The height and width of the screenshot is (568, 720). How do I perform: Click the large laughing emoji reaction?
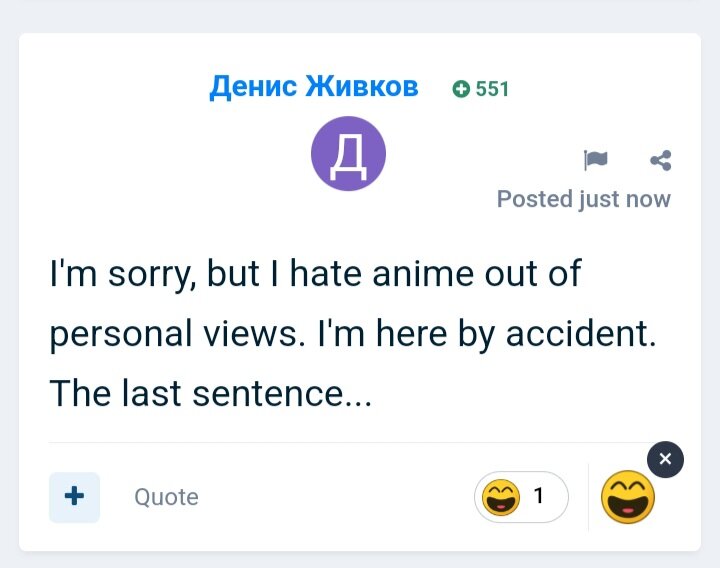628,497
